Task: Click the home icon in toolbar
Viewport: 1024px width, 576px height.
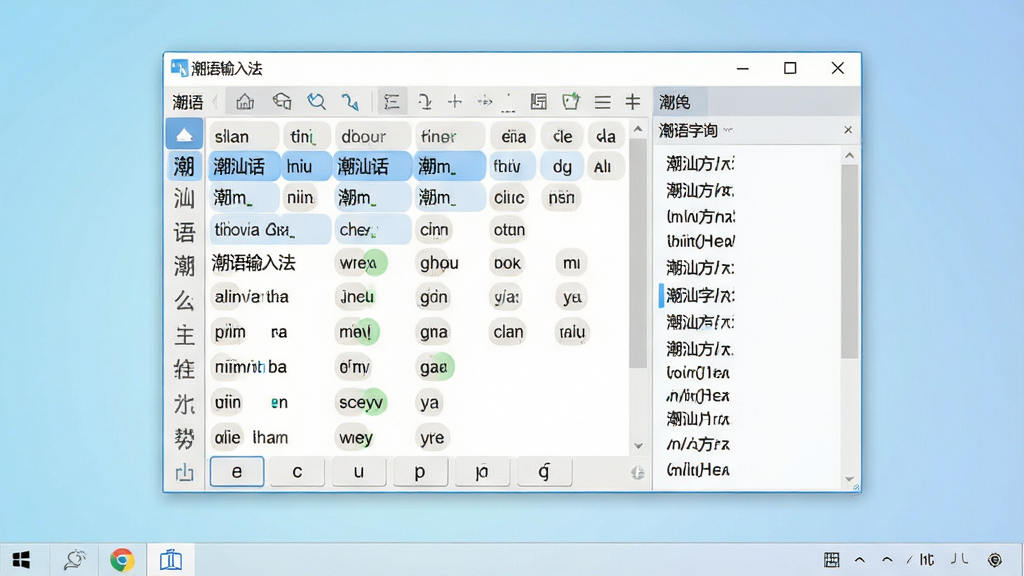Action: click(245, 102)
